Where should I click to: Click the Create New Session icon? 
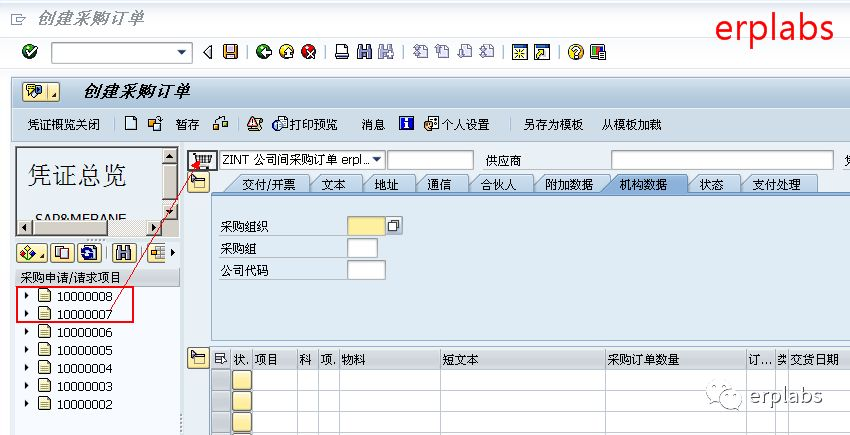pos(520,52)
